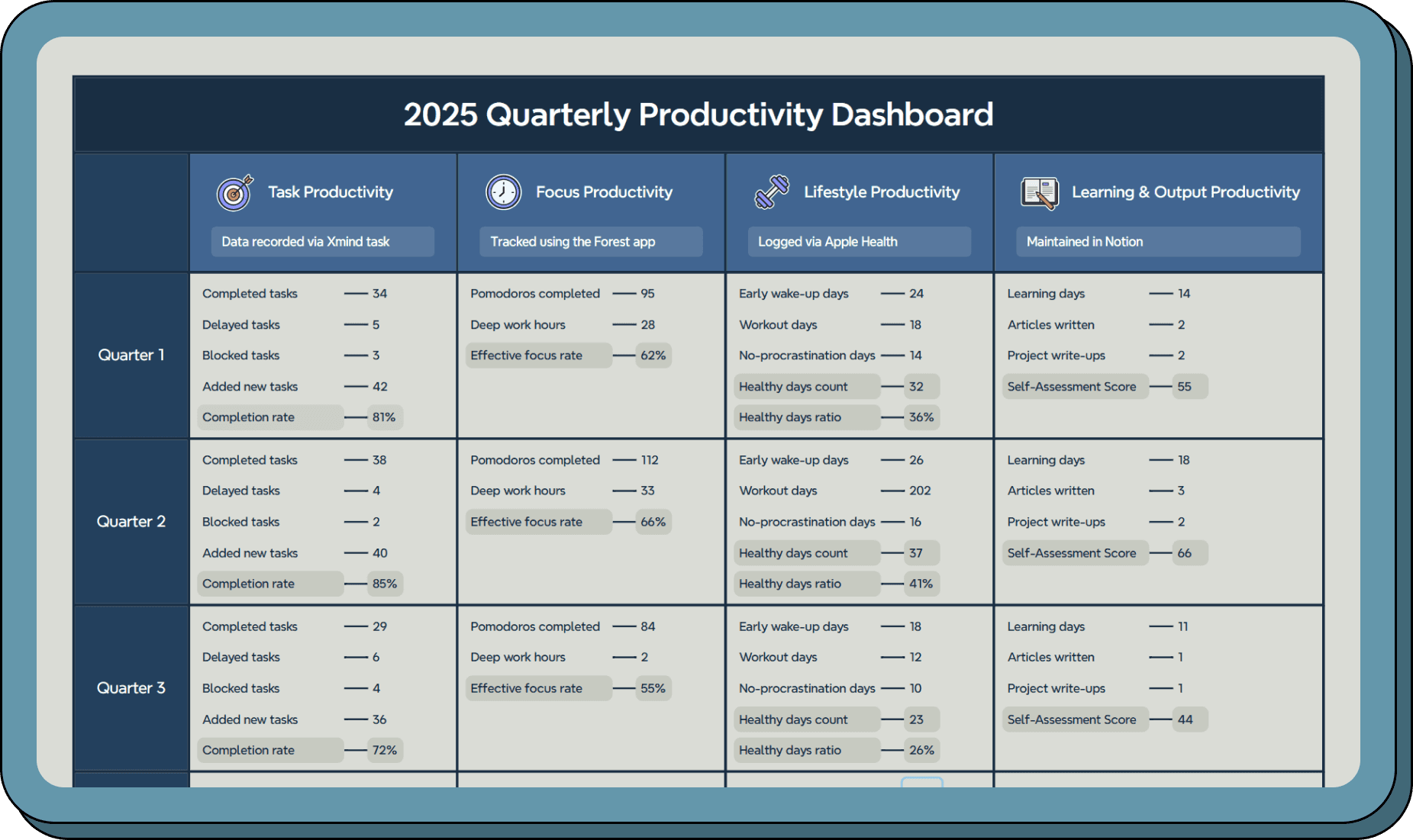Click Quarter 3 Learning days value 11
This screenshot has width=1413, height=840.
coord(1182,626)
